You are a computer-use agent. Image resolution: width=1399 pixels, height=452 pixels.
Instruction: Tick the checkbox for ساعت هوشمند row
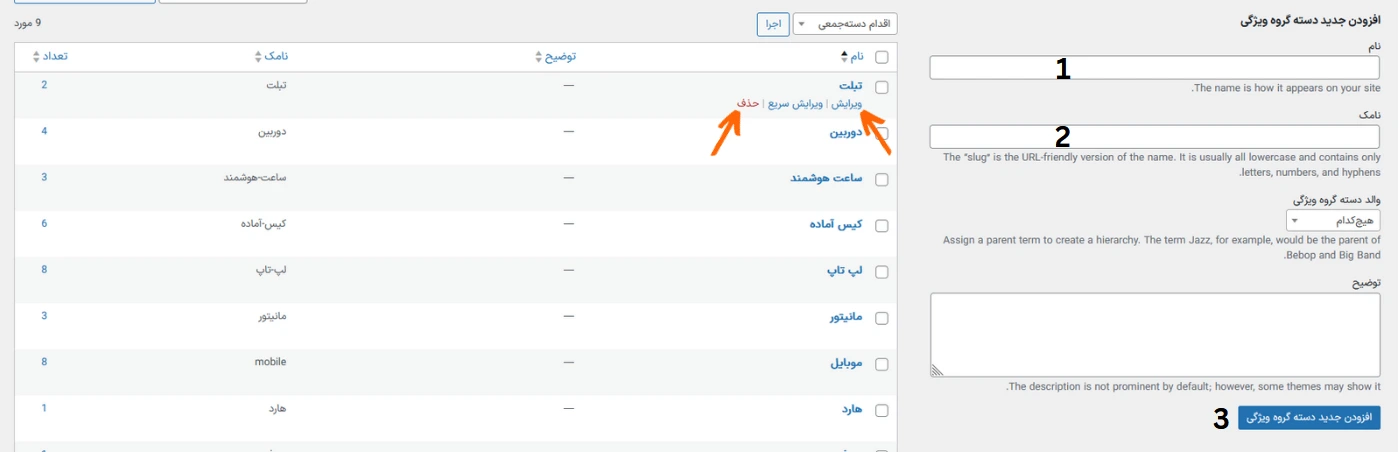[881, 180]
